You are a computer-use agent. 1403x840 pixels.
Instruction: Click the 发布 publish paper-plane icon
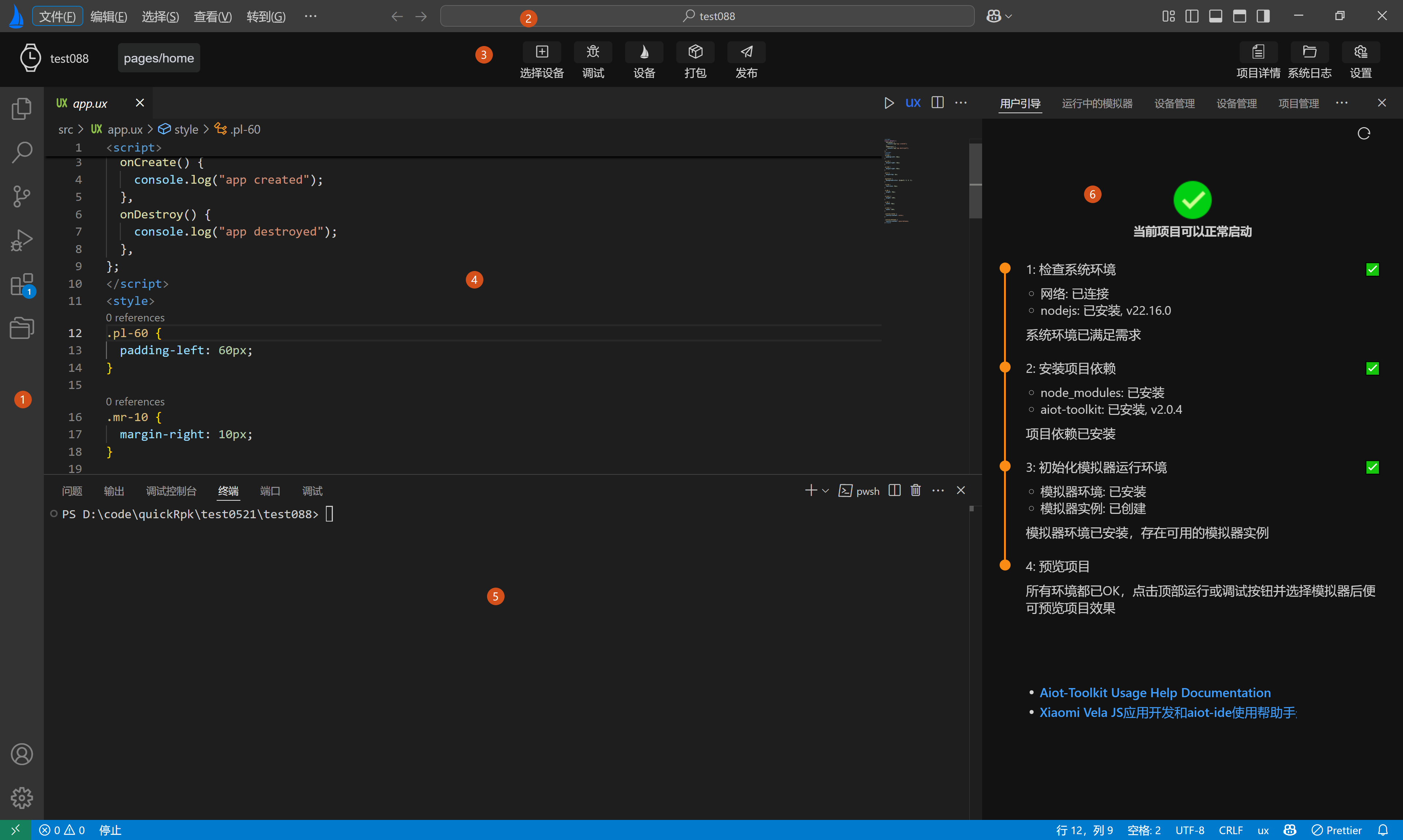click(x=746, y=52)
